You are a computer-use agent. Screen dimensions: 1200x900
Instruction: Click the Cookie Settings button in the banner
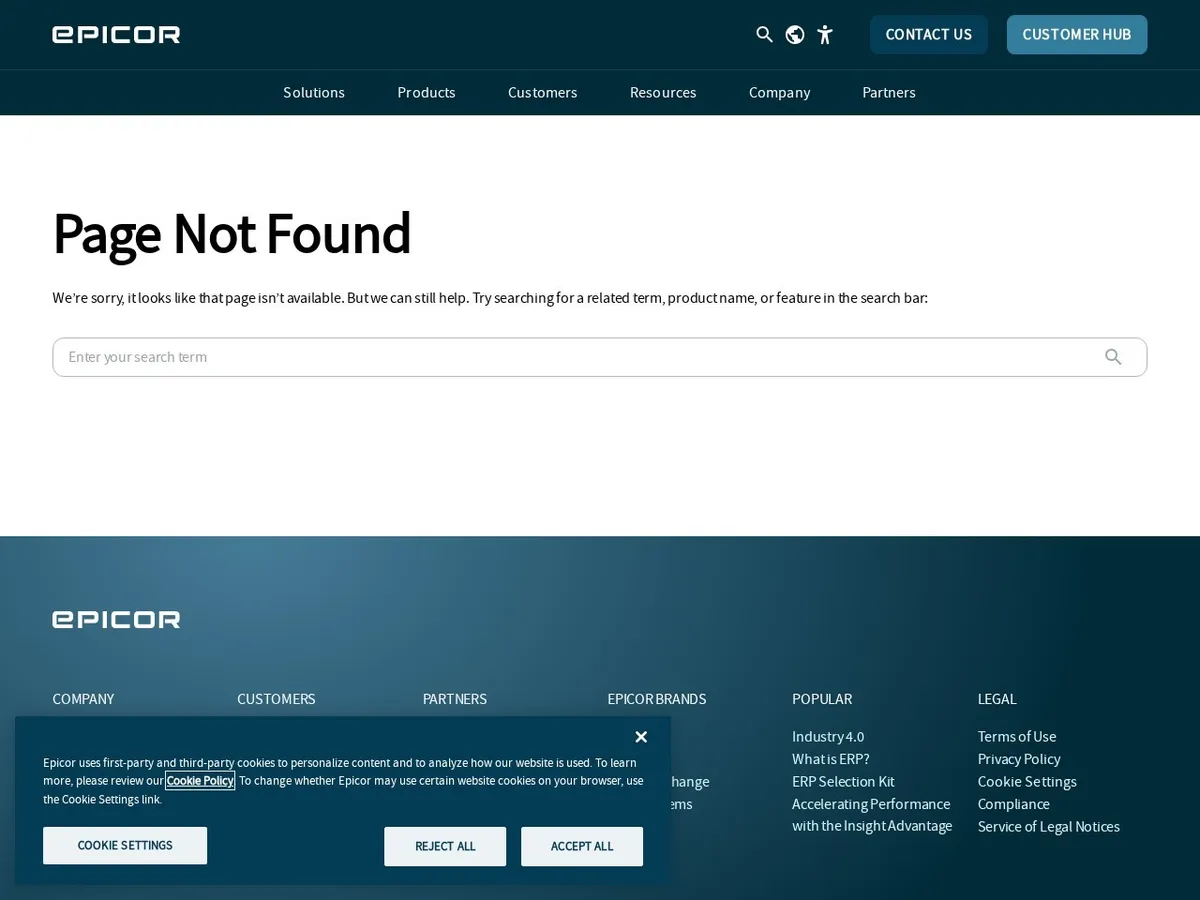click(x=125, y=846)
